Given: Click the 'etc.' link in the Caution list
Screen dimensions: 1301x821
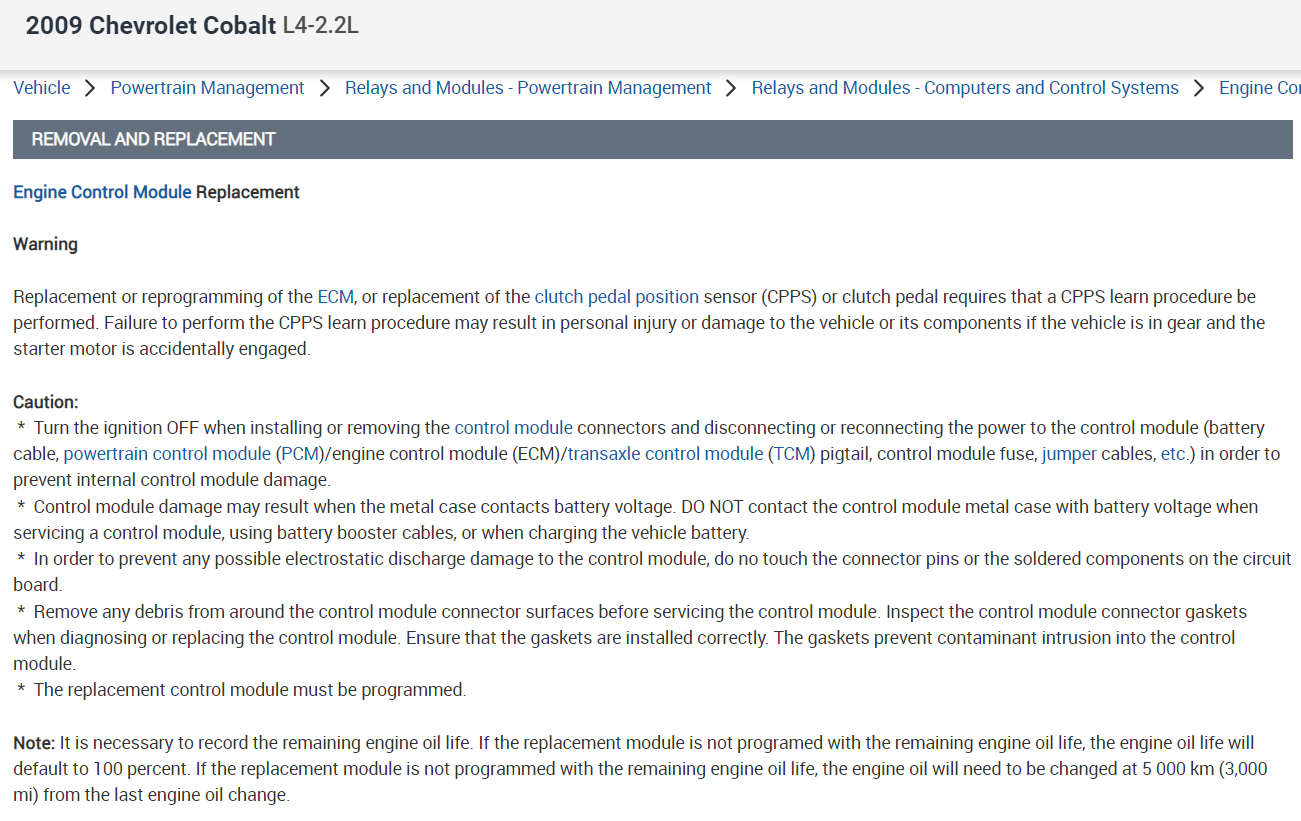Looking at the screenshot, I should click(x=1174, y=454).
